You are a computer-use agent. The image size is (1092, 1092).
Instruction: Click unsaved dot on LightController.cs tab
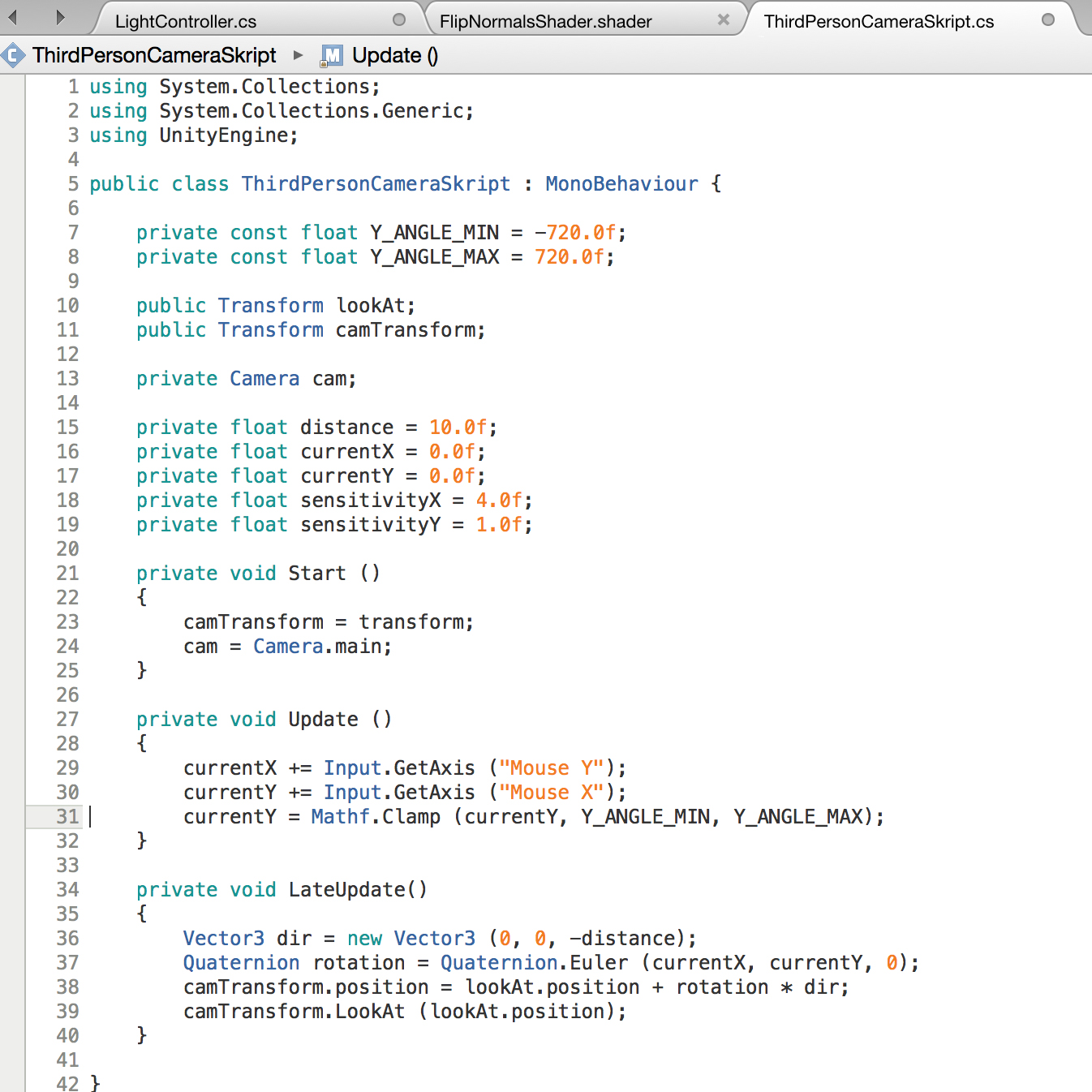[x=399, y=19]
